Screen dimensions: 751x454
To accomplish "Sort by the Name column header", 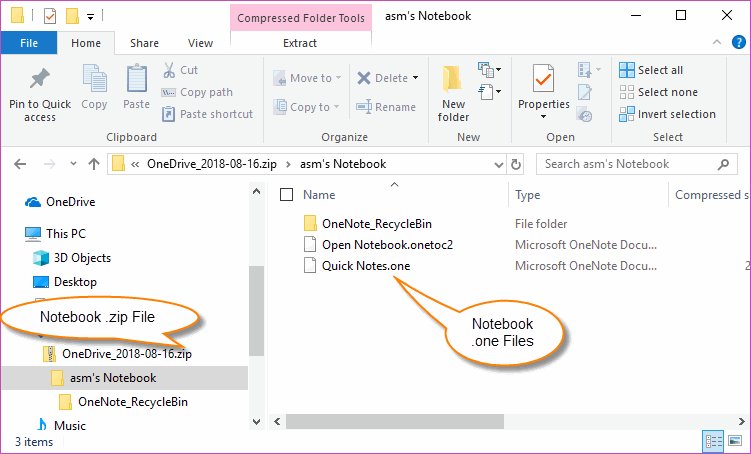I will 319,194.
